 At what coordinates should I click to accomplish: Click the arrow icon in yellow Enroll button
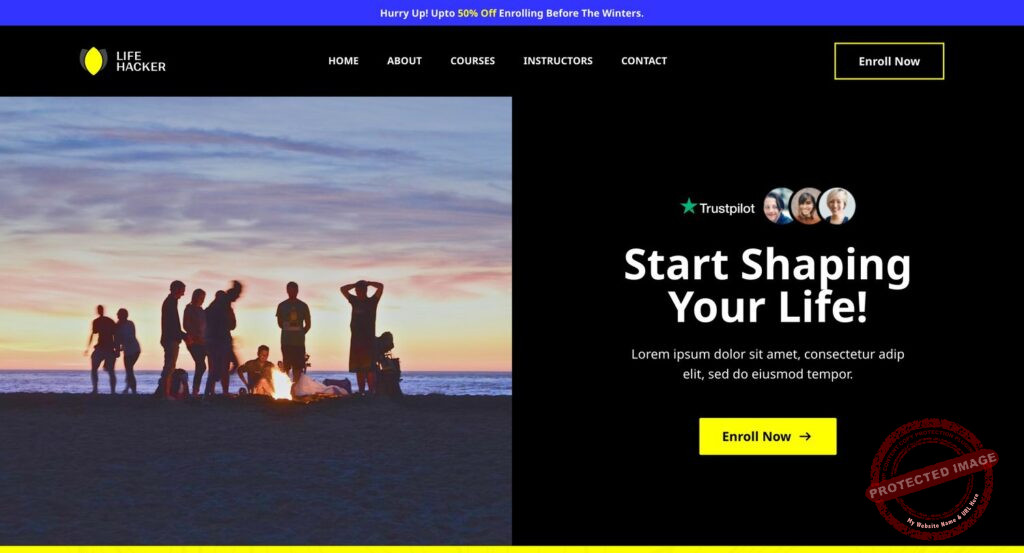tap(805, 436)
